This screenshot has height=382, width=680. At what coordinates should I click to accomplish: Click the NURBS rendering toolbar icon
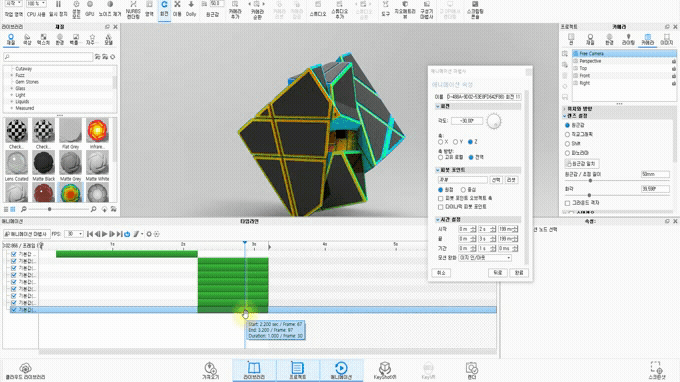tap(133, 9)
